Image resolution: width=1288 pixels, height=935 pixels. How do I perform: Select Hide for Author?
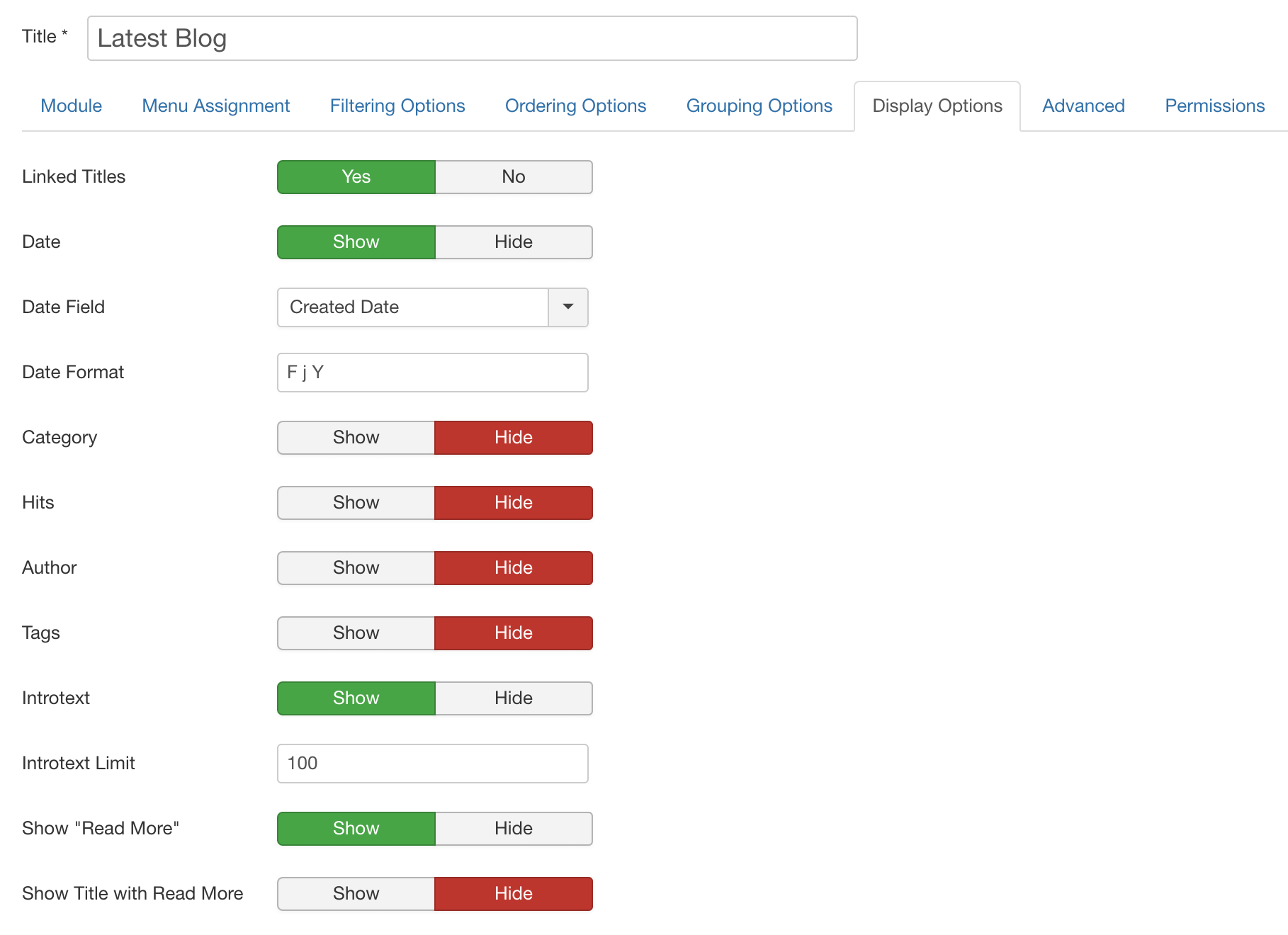pyautogui.click(x=514, y=568)
